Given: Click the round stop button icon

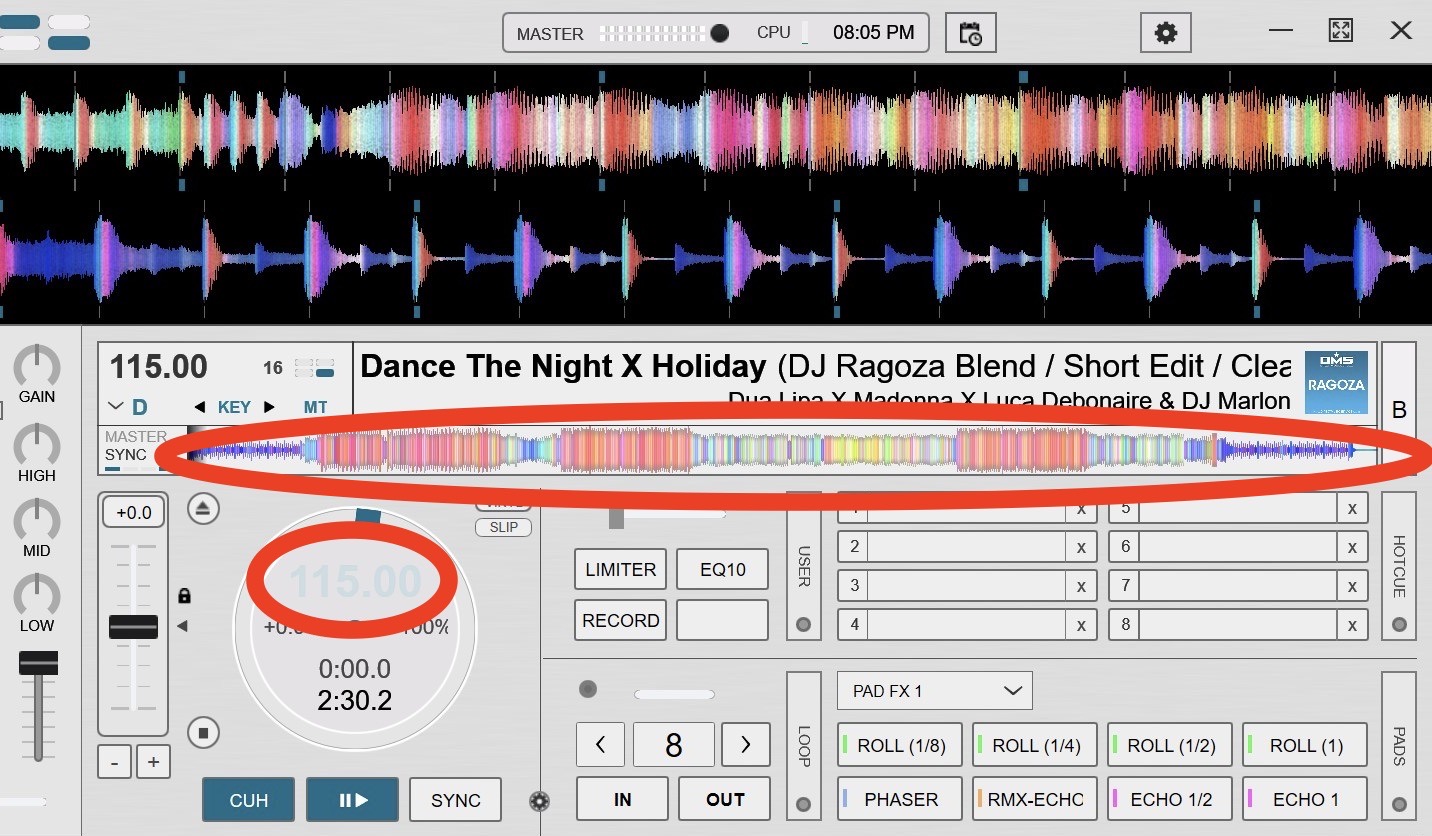Looking at the screenshot, I should (203, 733).
